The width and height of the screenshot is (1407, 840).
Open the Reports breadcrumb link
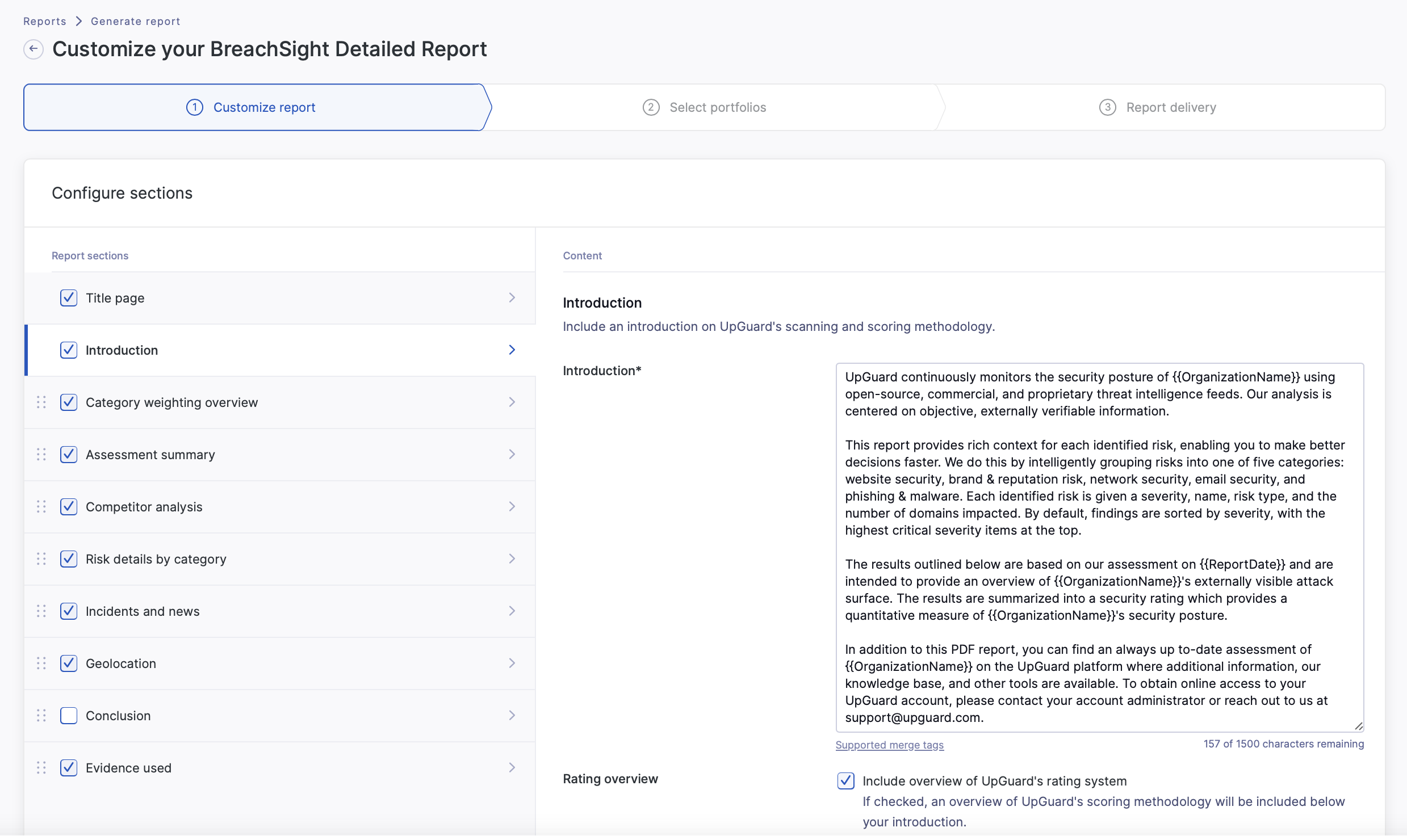tap(44, 21)
